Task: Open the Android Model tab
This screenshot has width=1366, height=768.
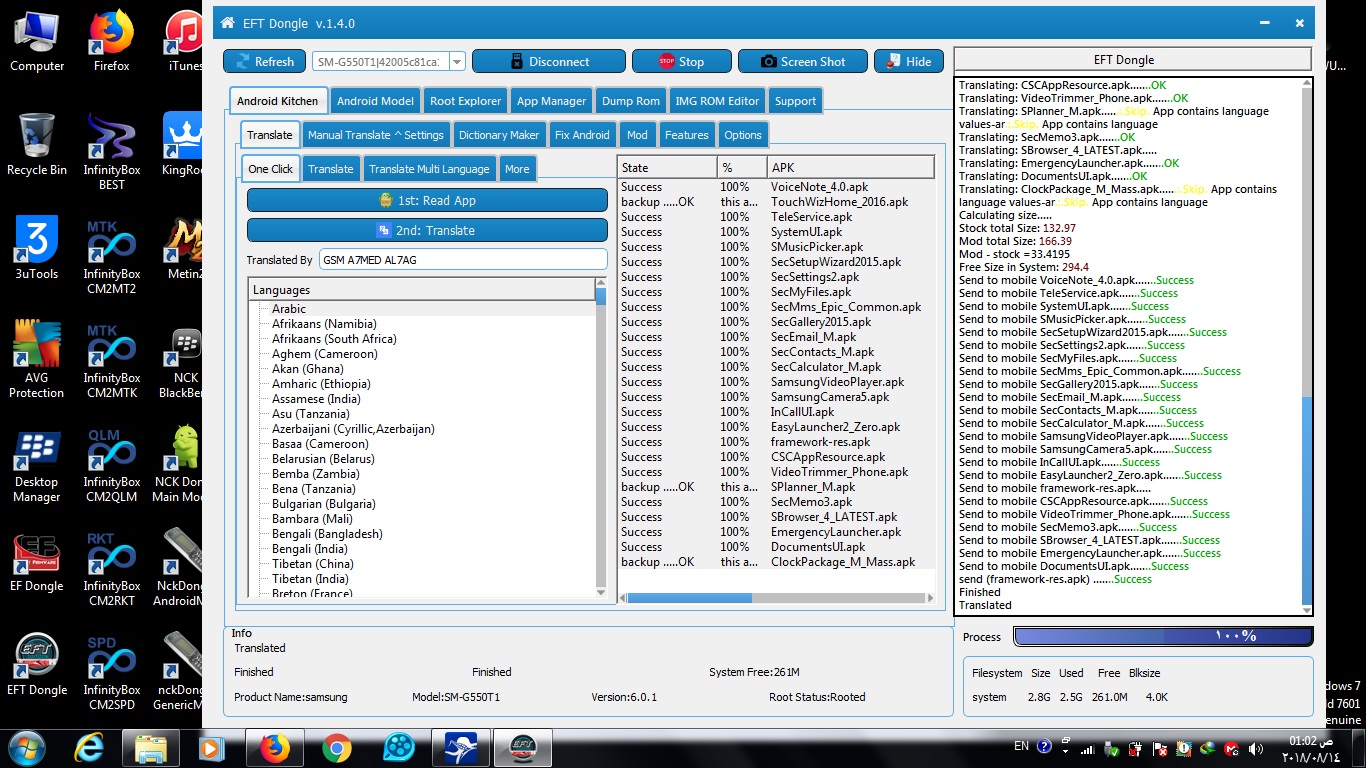Action: pos(375,101)
